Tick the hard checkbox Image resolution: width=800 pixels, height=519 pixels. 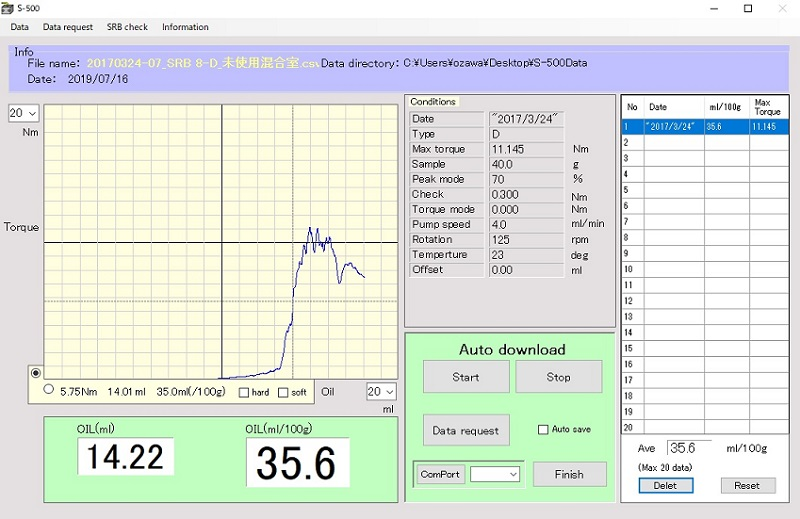tap(244, 392)
